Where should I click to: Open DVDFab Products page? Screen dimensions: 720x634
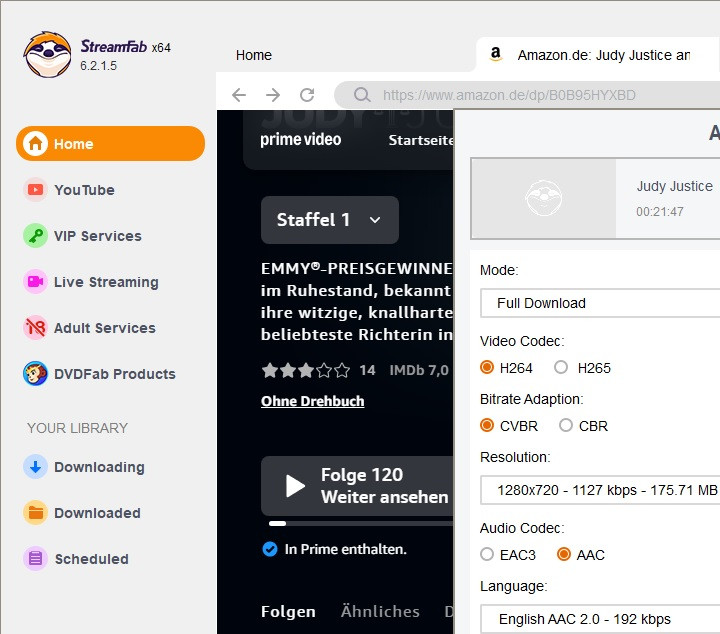click(114, 374)
